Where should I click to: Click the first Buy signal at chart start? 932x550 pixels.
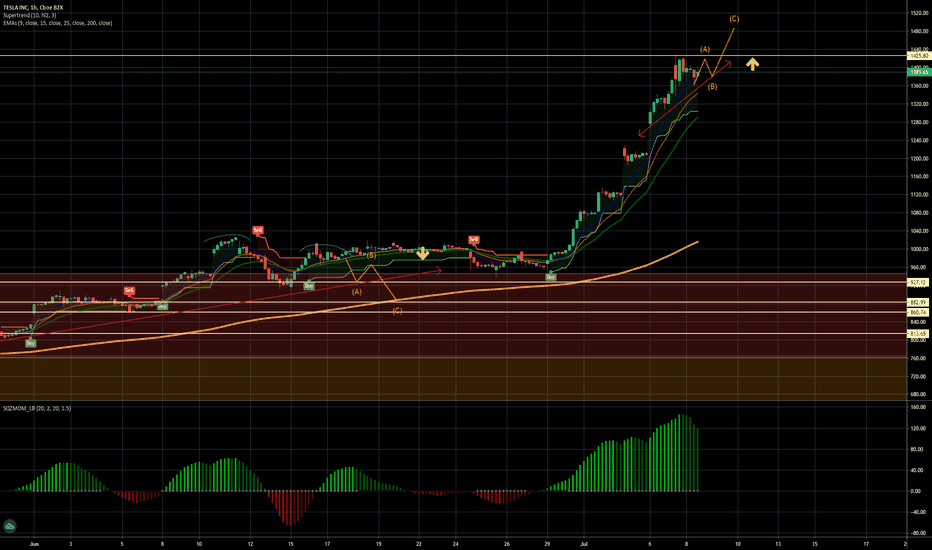click(x=31, y=343)
